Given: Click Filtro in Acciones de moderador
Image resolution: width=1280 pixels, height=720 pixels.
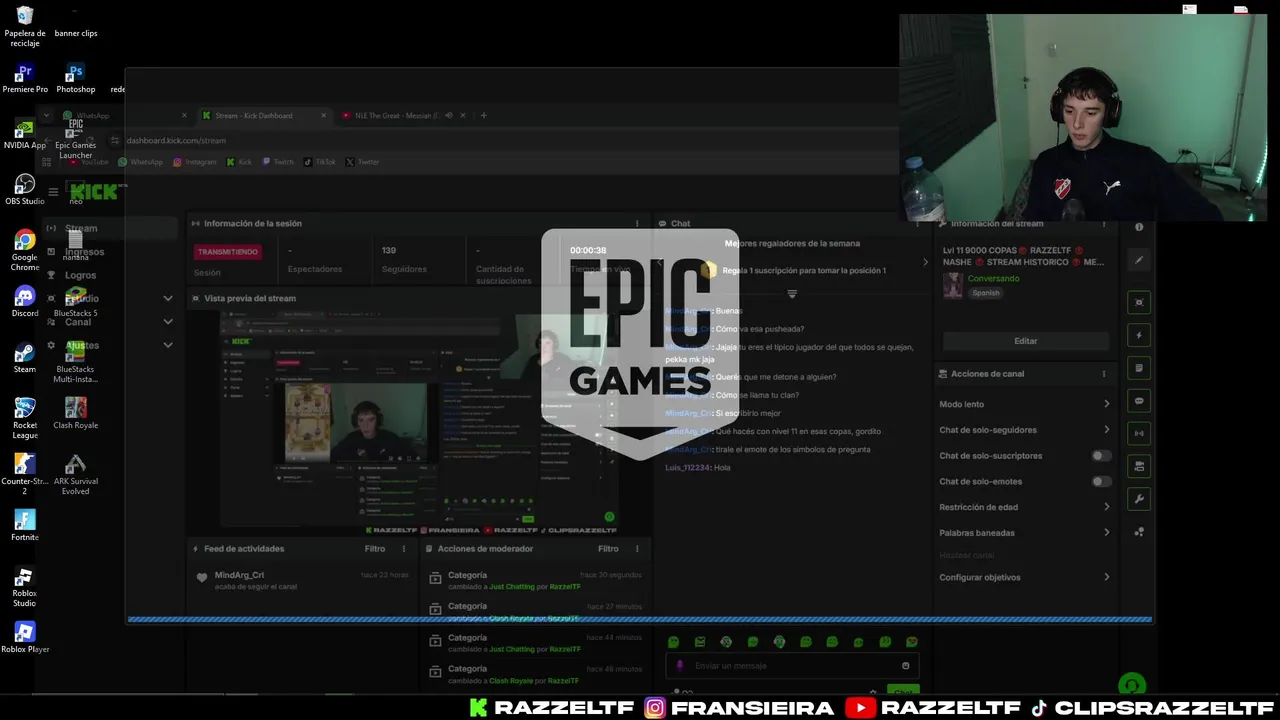Looking at the screenshot, I should pos(608,549).
